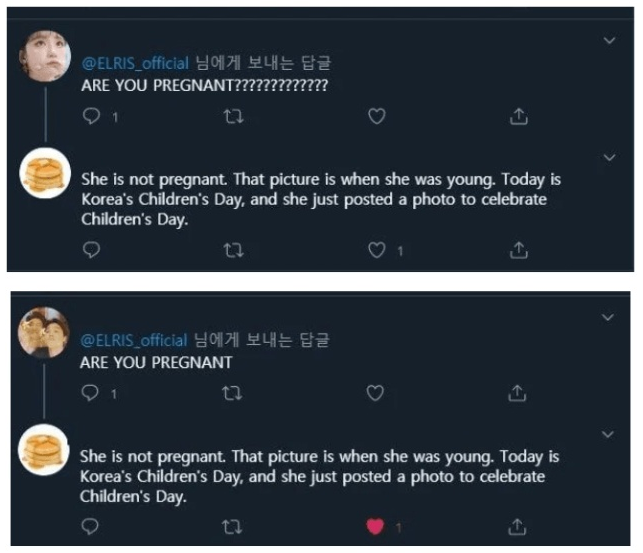The width and height of the screenshot is (643, 553).
Task: Share the top "ARE YOU PREGNANT?????????????" tweet
Action: (x=519, y=117)
